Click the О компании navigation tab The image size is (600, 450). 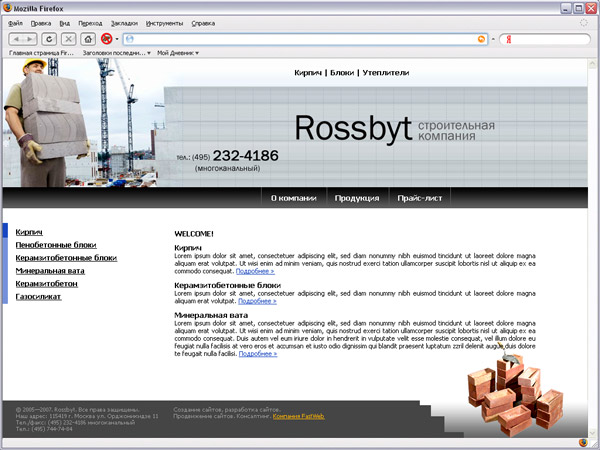coord(293,198)
